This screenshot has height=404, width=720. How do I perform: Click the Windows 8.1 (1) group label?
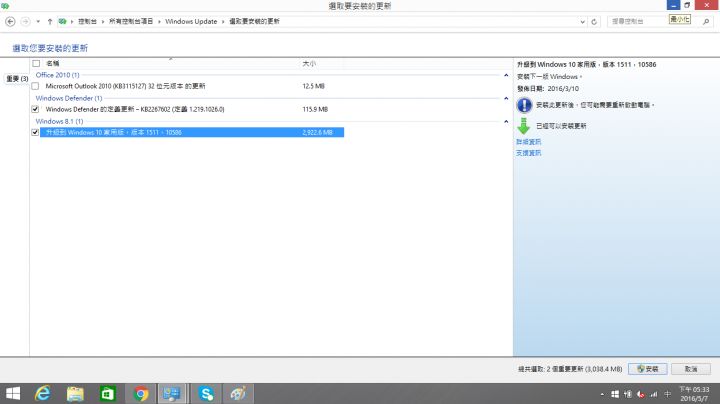59,121
